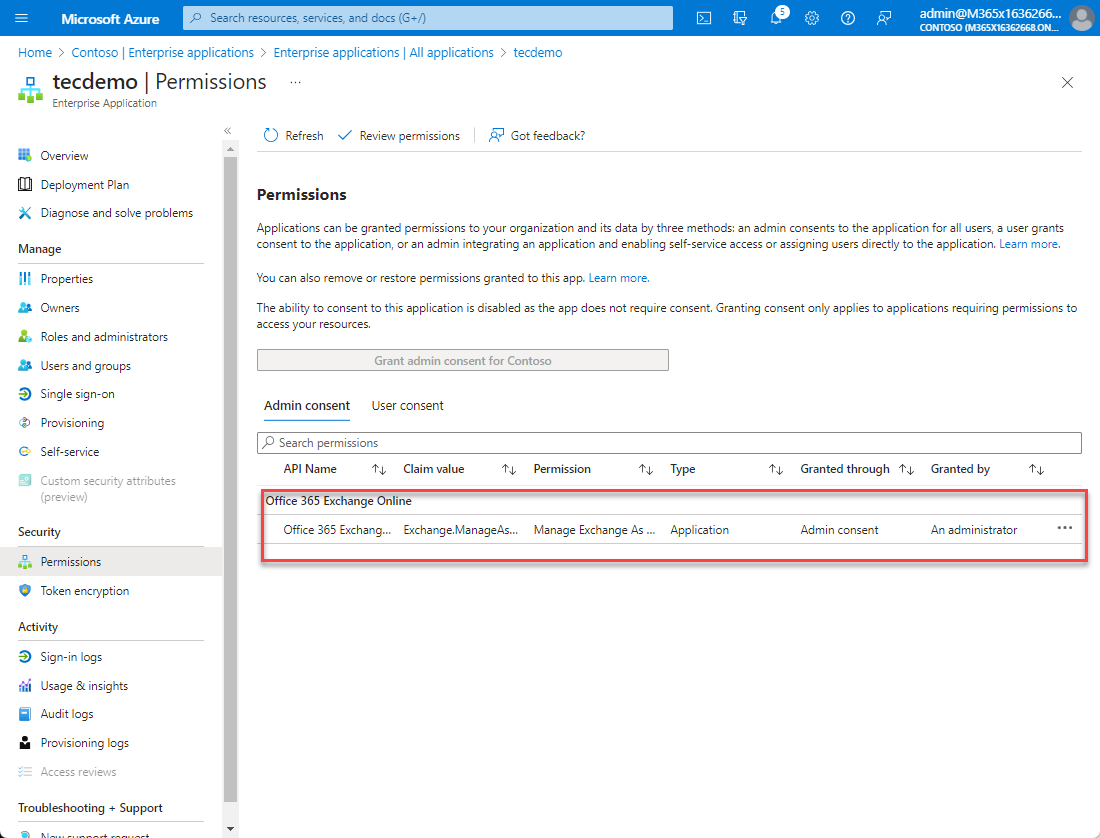Viewport: 1100px width, 838px height.
Task: Open the portal settings gear
Action: 812,17
